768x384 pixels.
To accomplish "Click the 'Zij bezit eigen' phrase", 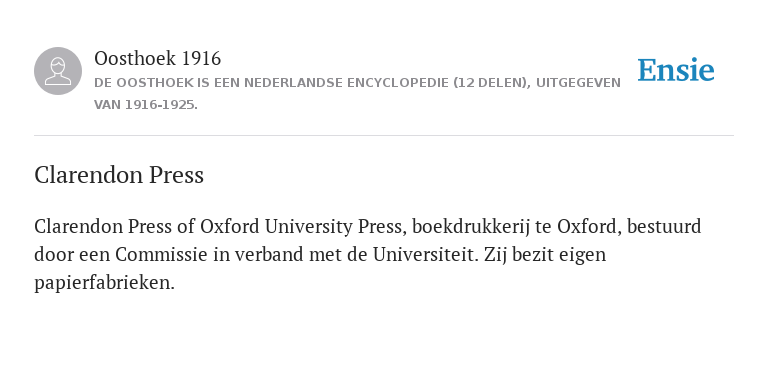I will click(545, 255).
